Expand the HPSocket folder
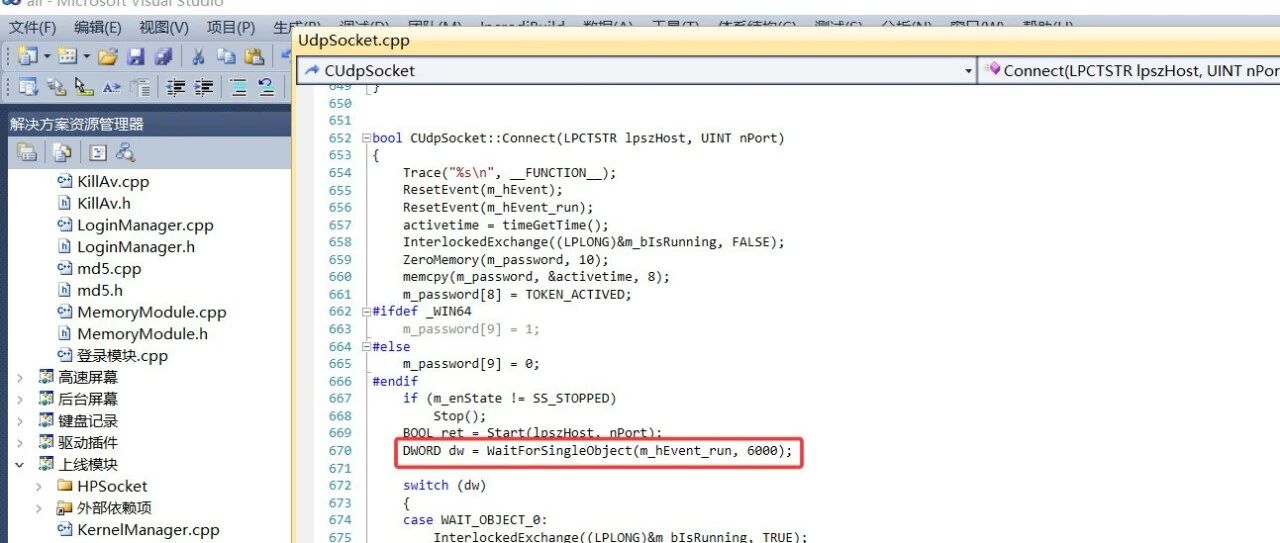 tap(39, 486)
